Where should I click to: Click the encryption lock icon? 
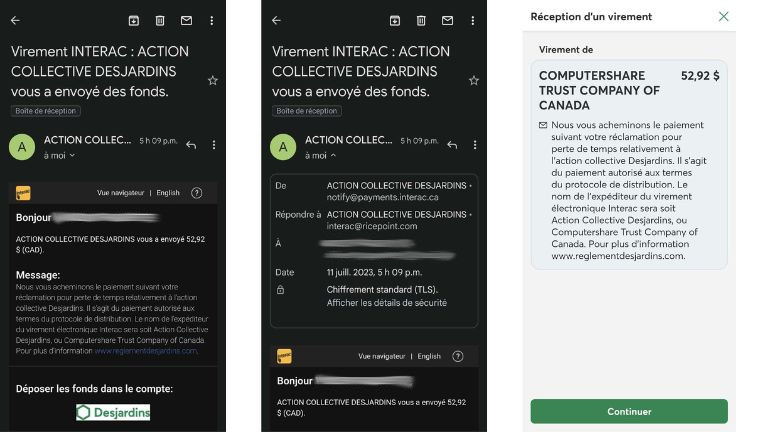280,290
